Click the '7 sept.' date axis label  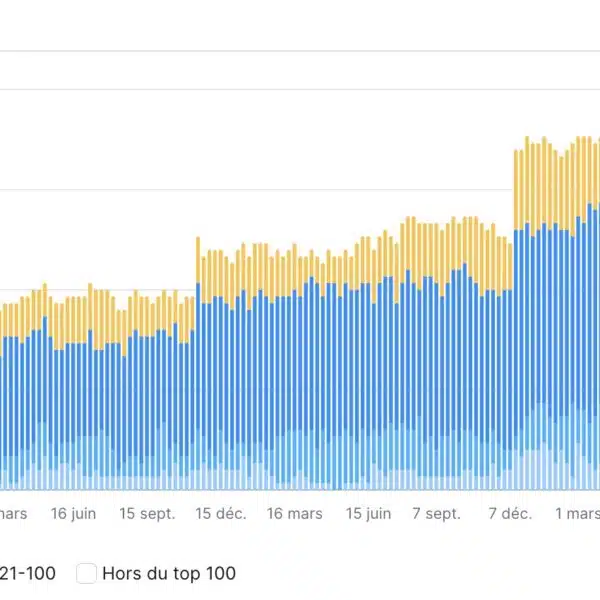click(x=436, y=513)
